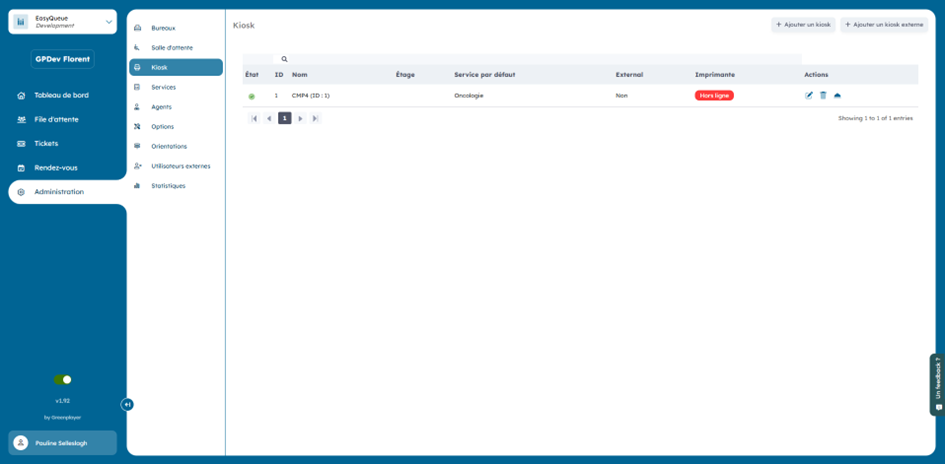Open Utilisateurs externes in admin menu

(180, 166)
